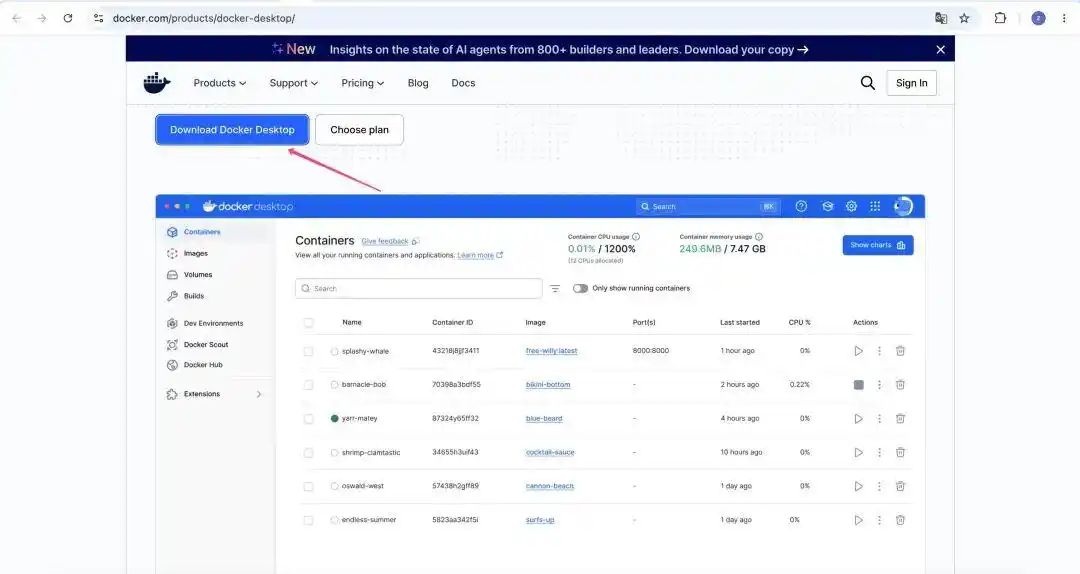Open more actions for oswald-west row

point(879,486)
